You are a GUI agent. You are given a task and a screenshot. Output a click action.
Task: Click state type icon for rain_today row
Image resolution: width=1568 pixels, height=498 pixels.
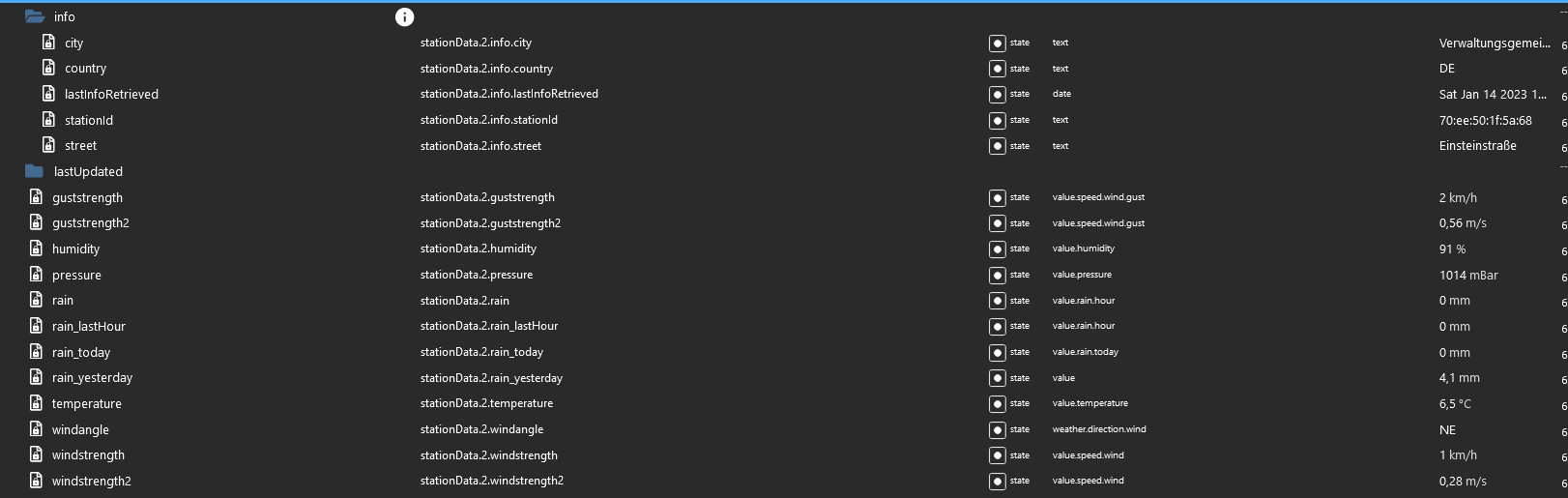pos(997,352)
